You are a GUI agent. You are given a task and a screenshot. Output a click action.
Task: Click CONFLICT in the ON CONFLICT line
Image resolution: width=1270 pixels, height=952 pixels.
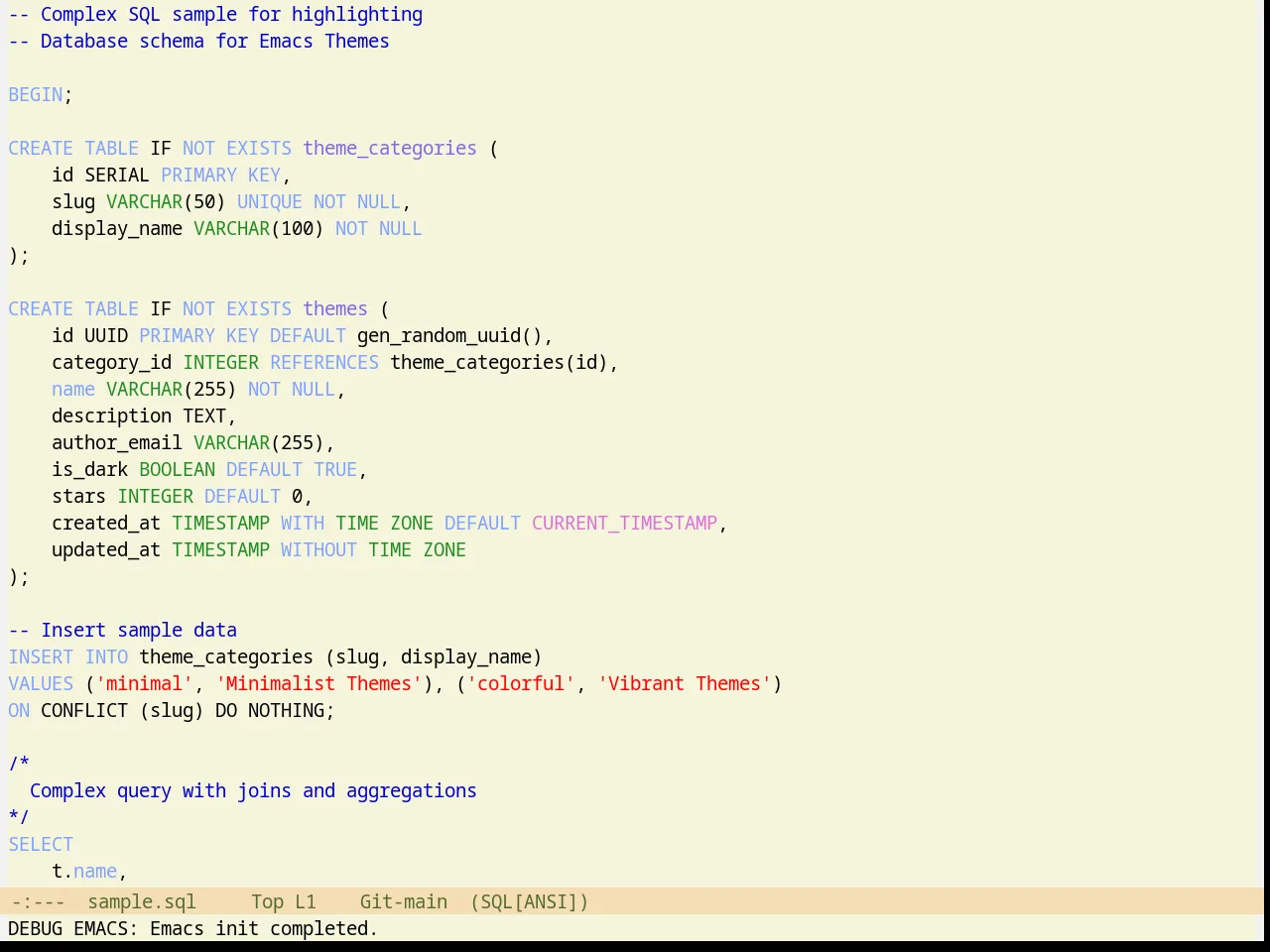point(84,710)
